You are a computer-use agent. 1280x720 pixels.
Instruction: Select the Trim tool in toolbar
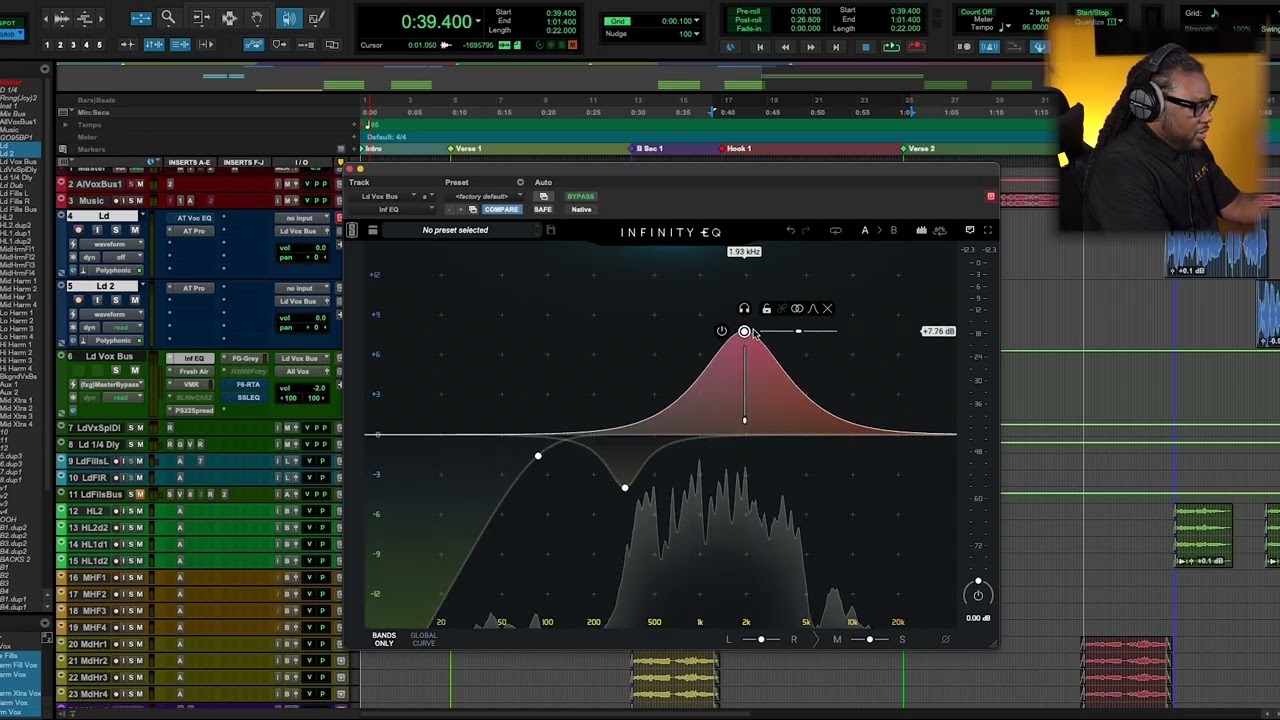[x=200, y=18]
